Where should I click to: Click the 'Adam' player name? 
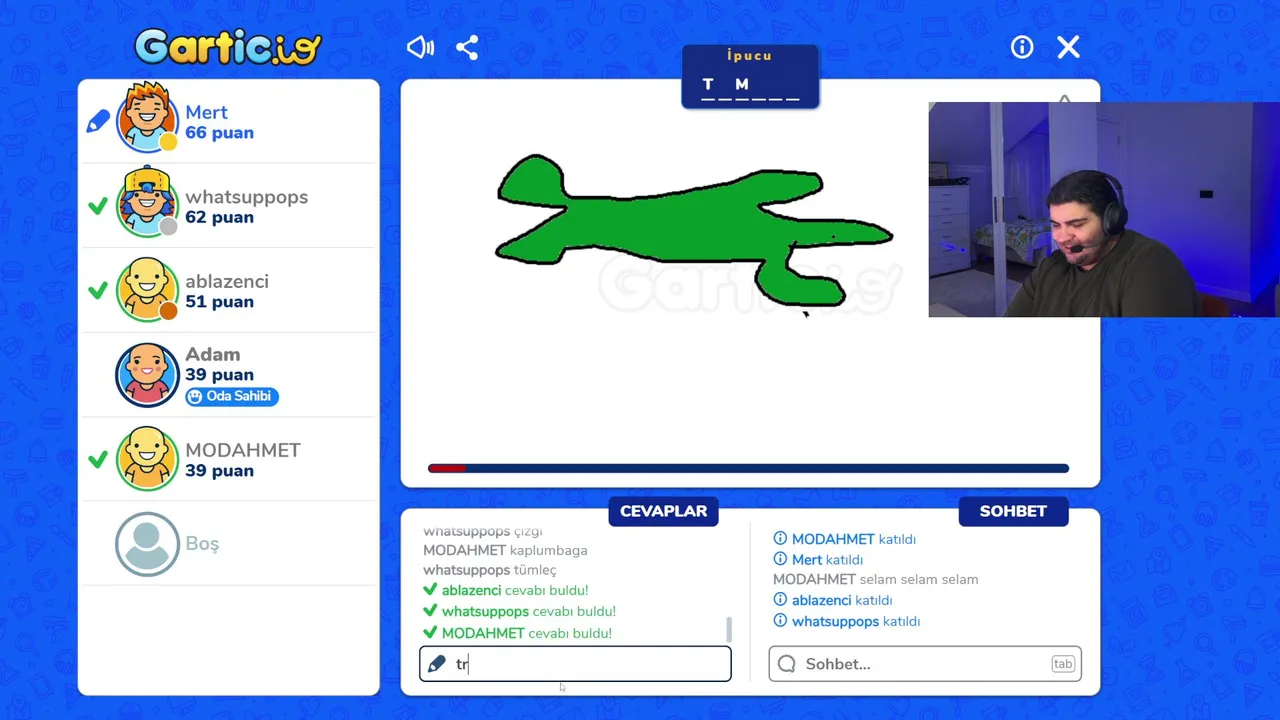coord(212,354)
